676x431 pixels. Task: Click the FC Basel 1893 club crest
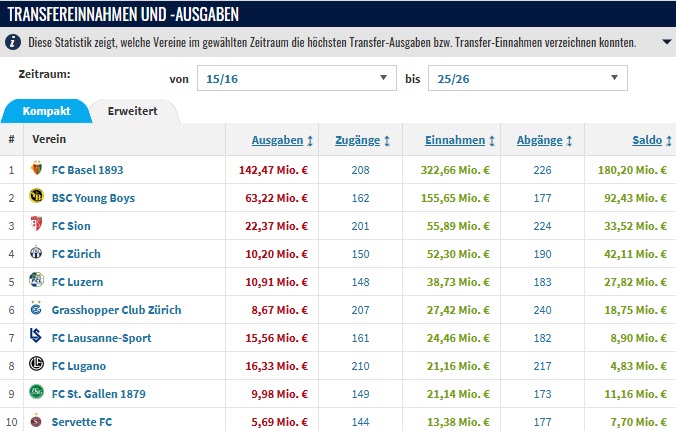38,170
